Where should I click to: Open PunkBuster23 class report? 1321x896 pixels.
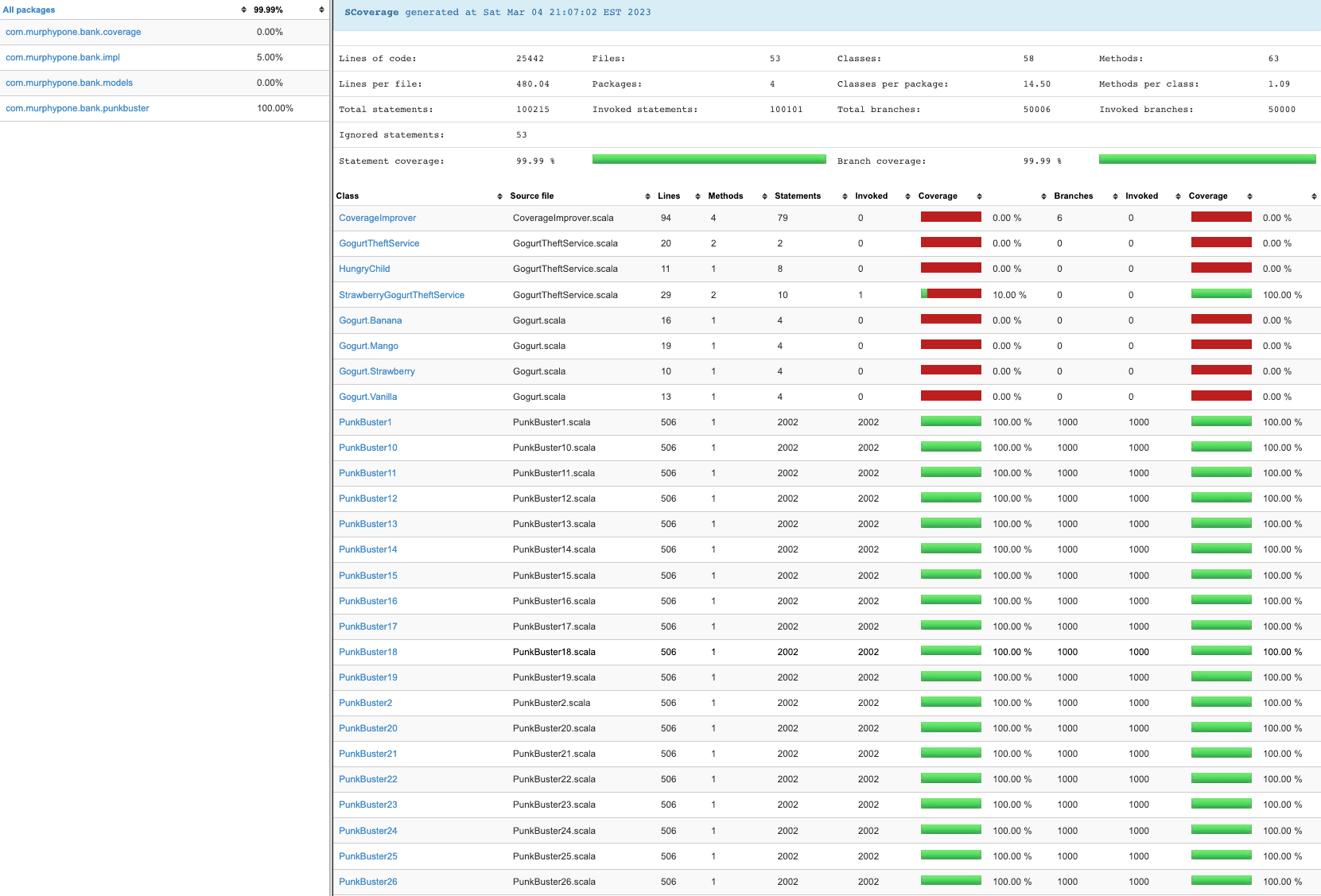(x=368, y=805)
